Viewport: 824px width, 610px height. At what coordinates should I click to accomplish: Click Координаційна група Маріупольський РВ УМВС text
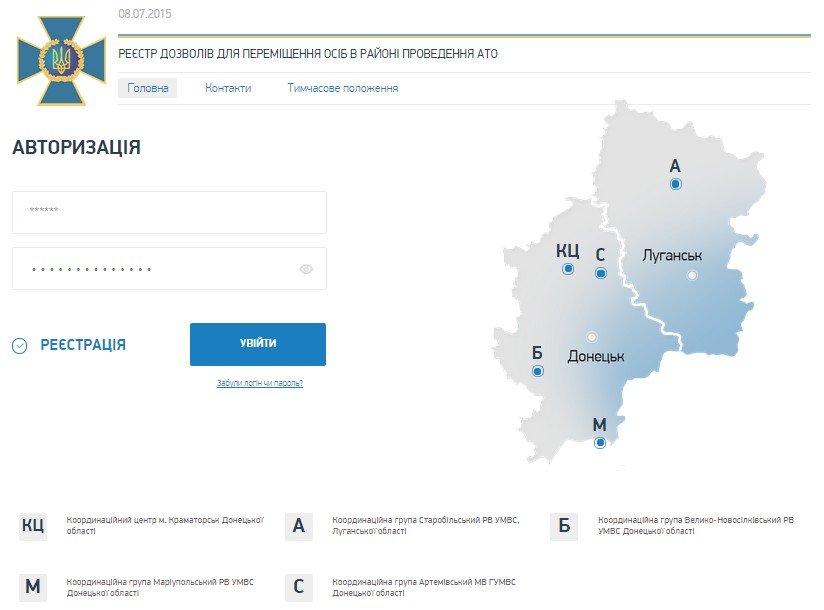pyautogui.click(x=160, y=587)
